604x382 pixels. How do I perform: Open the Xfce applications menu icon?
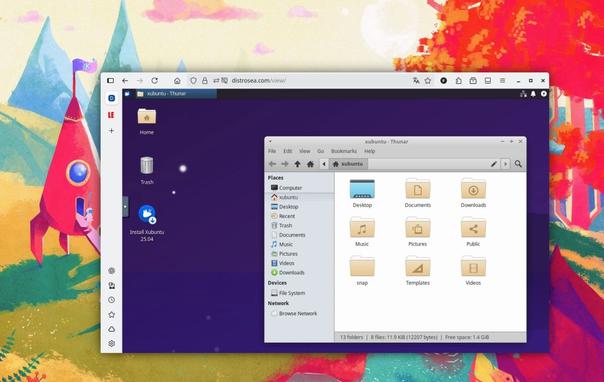coord(127,94)
